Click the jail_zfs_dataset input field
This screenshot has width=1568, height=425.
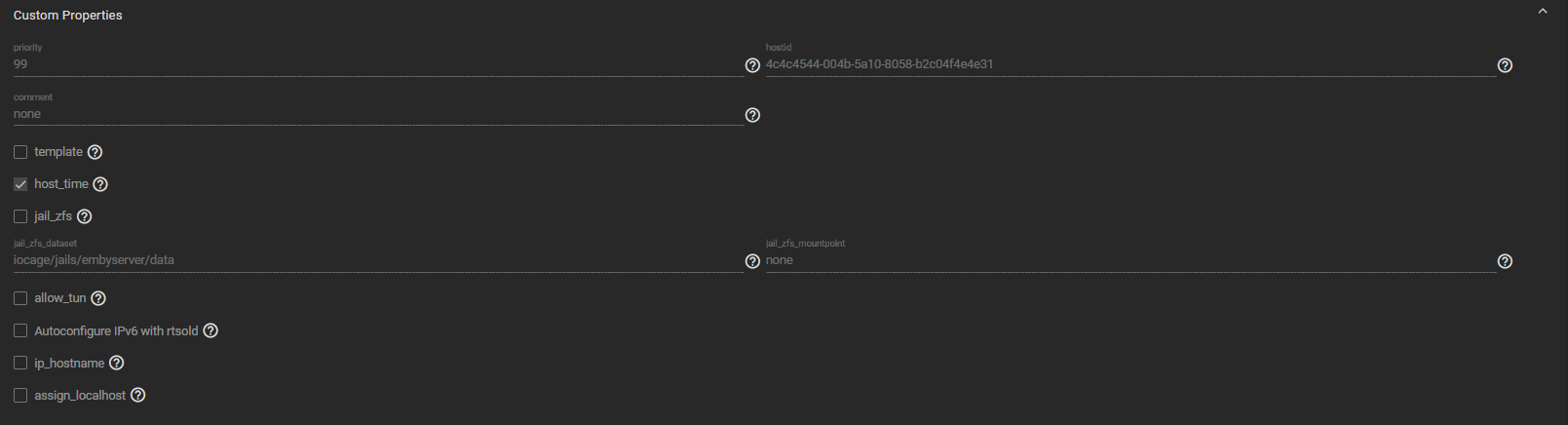click(x=377, y=260)
